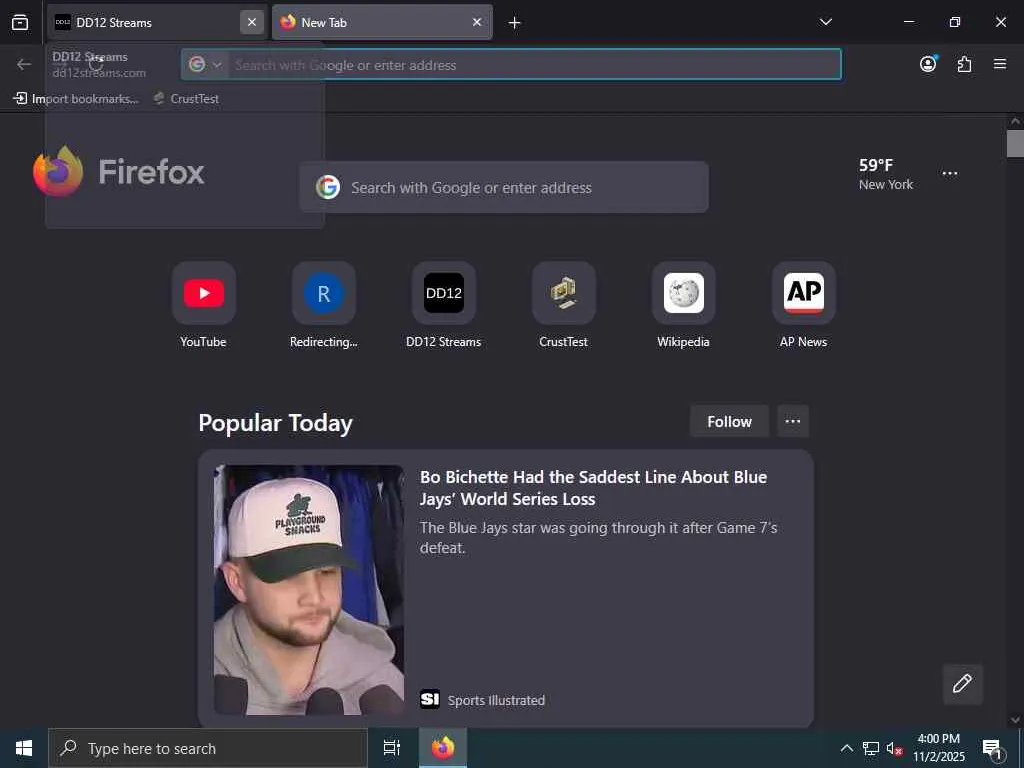Show hidden system tray icons
Screen dimensions: 1024x768
[x=846, y=748]
